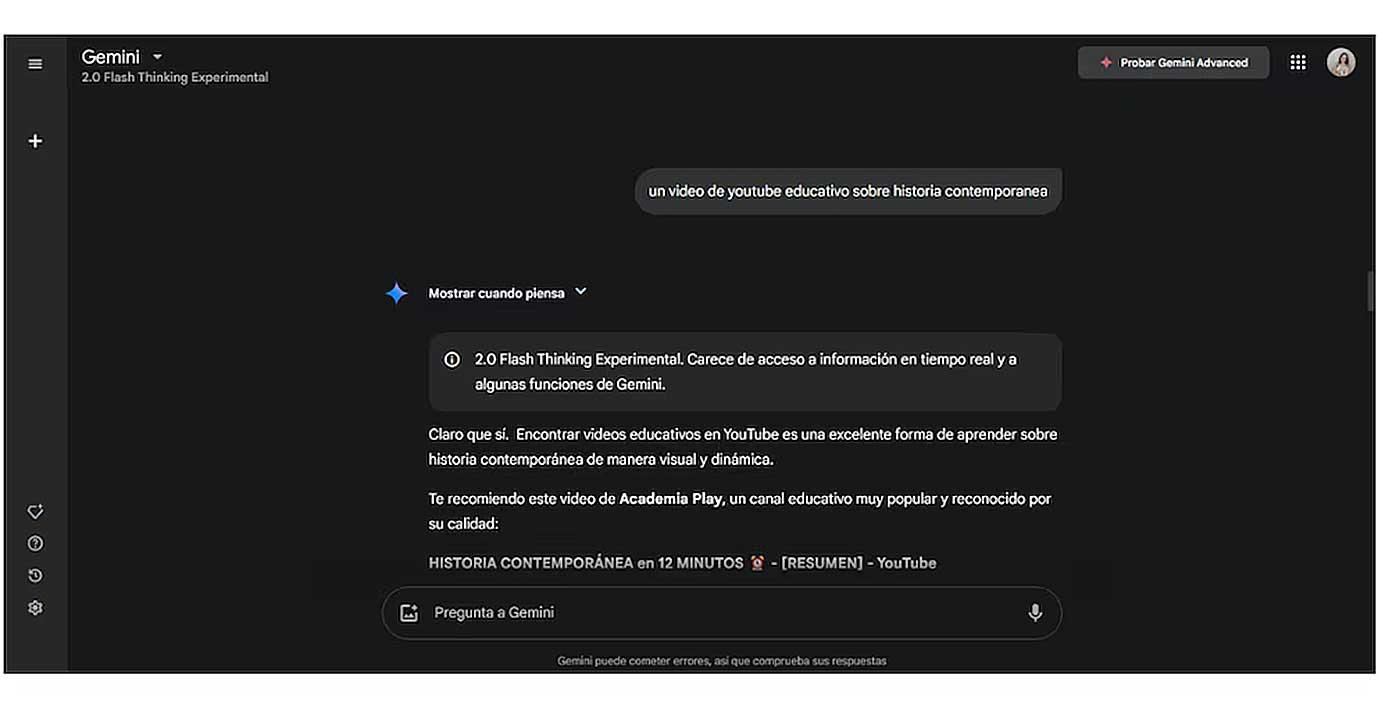The width and height of the screenshot is (1378, 711).
Task: Activate the microphone voice input
Action: click(1035, 613)
